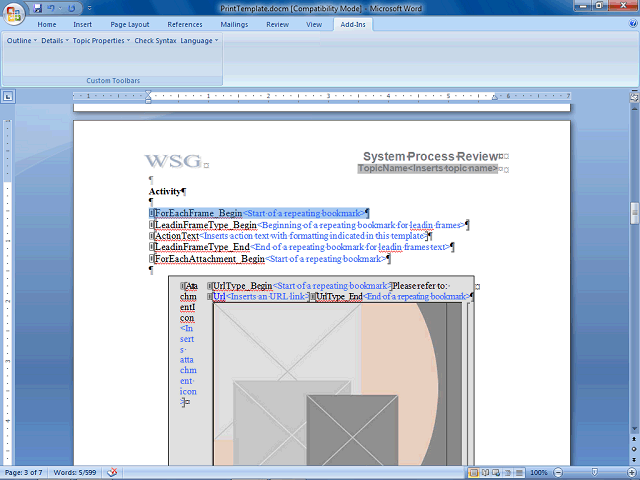The image size is (640, 480).
Task: Click the WSG logo in header
Action: [173, 161]
